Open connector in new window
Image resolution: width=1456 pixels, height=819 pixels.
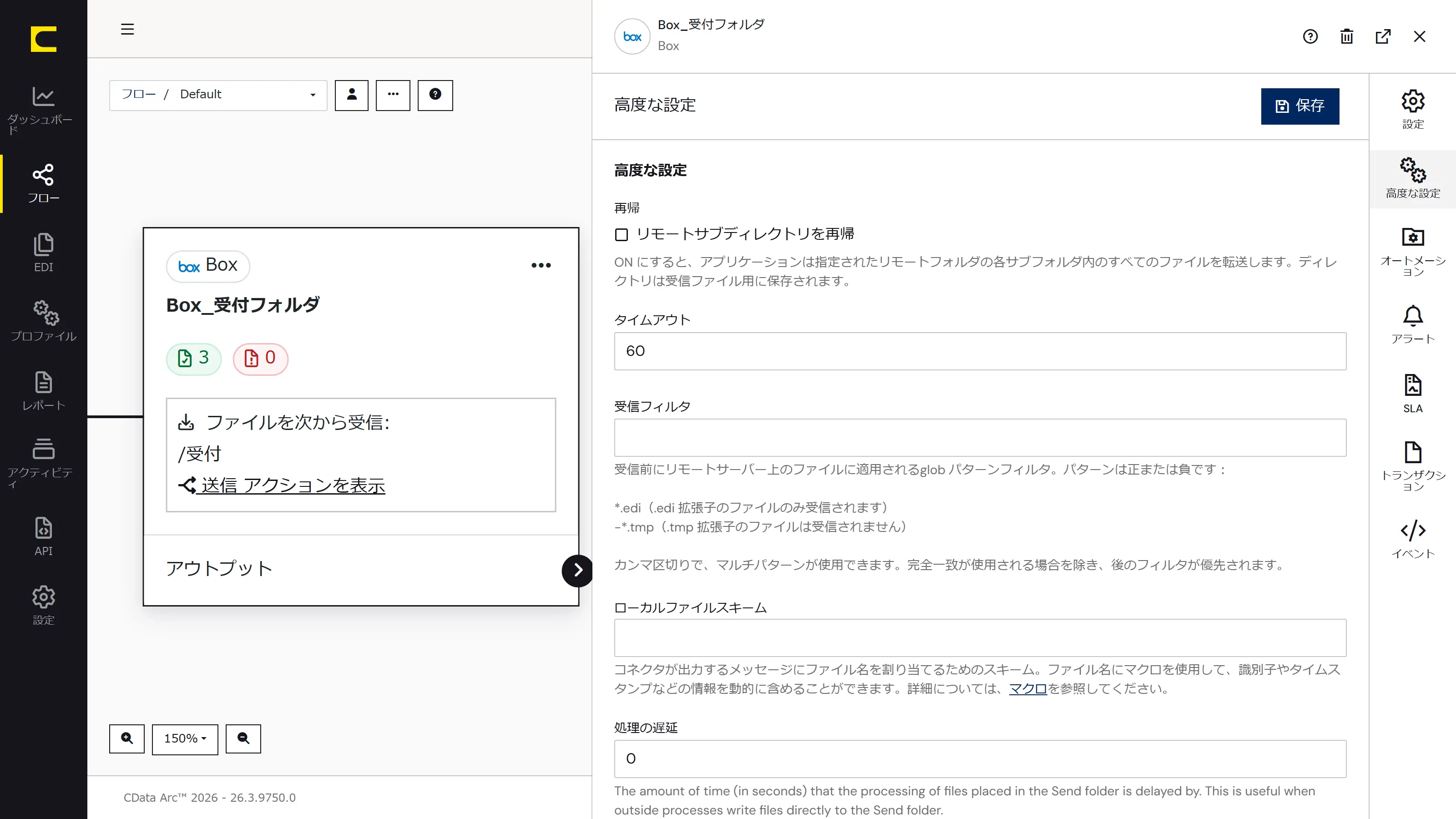tap(1383, 37)
